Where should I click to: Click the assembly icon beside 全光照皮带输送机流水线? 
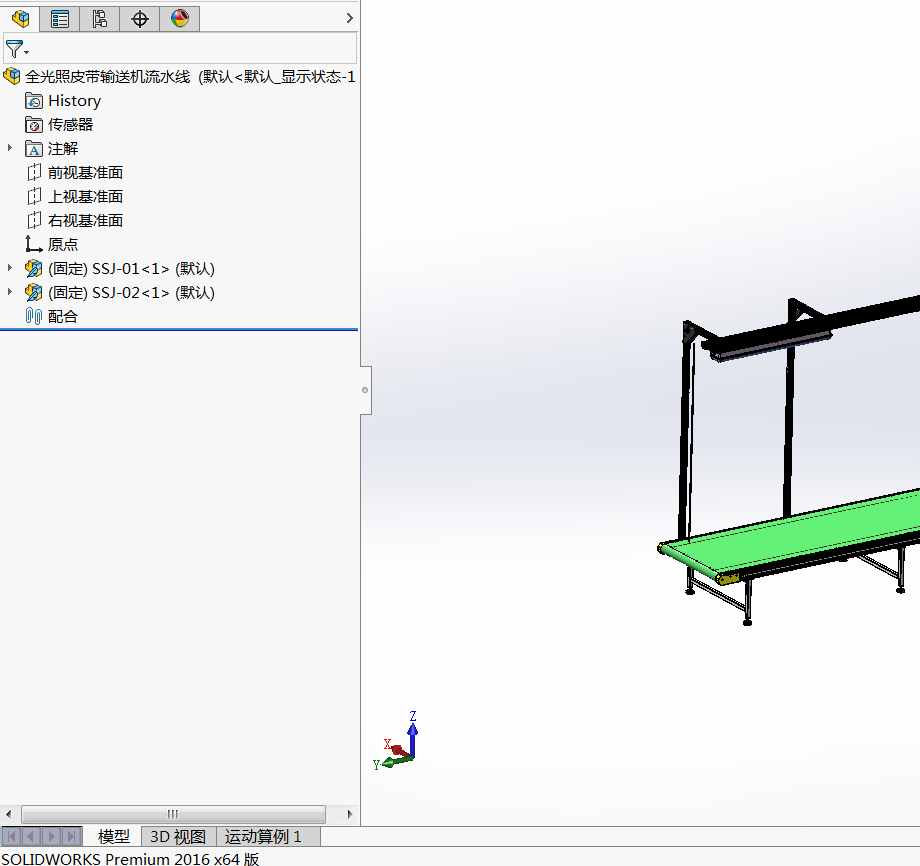point(12,76)
